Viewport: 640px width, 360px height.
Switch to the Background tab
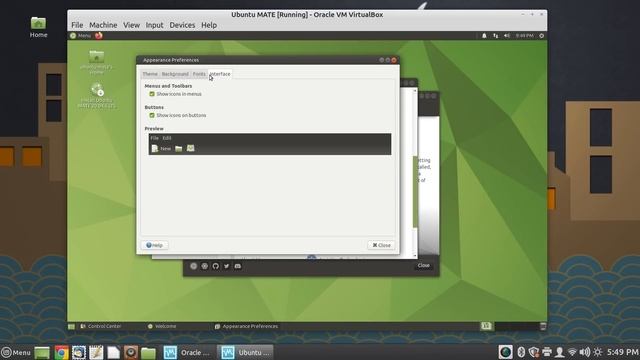[x=175, y=74]
